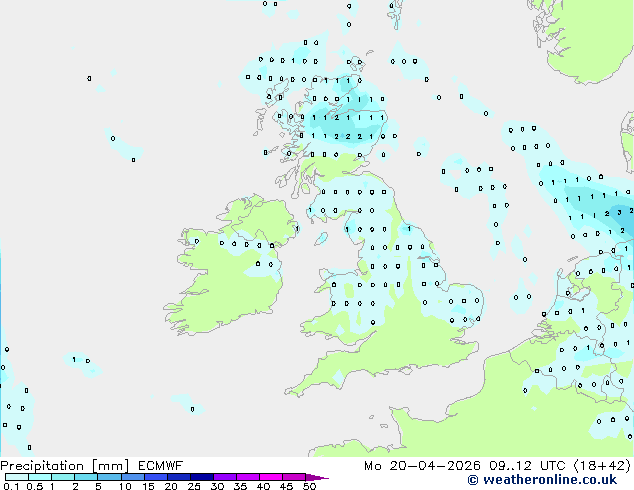Screen dimensions: 634x490
Task: Click the 25–30 mm dark navy legend box
Action: [x=202, y=477]
